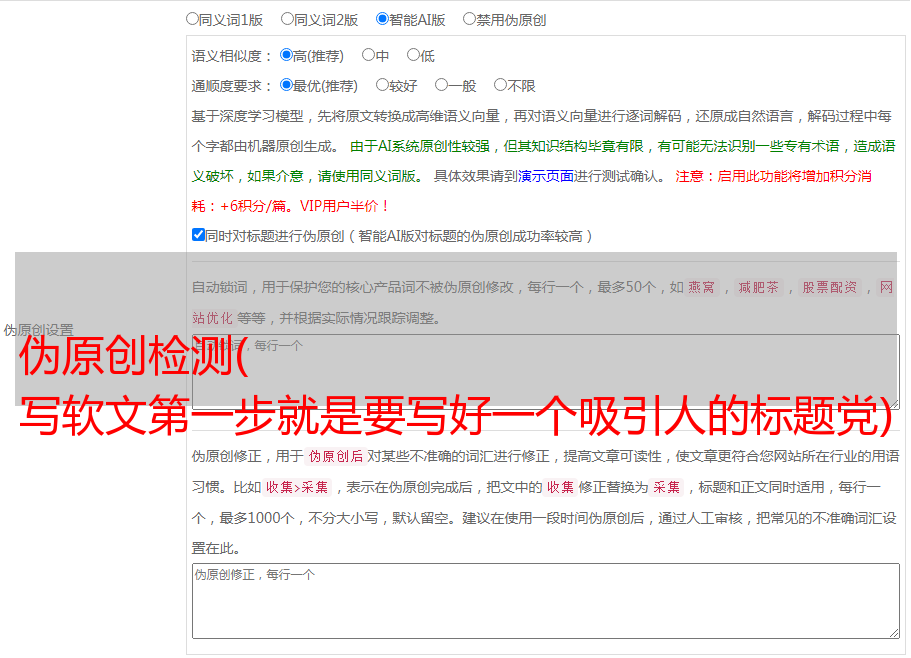Image resolution: width=911 pixels, height=658 pixels.
Task: Choose the 智能AI版 radio option
Action: click(382, 19)
